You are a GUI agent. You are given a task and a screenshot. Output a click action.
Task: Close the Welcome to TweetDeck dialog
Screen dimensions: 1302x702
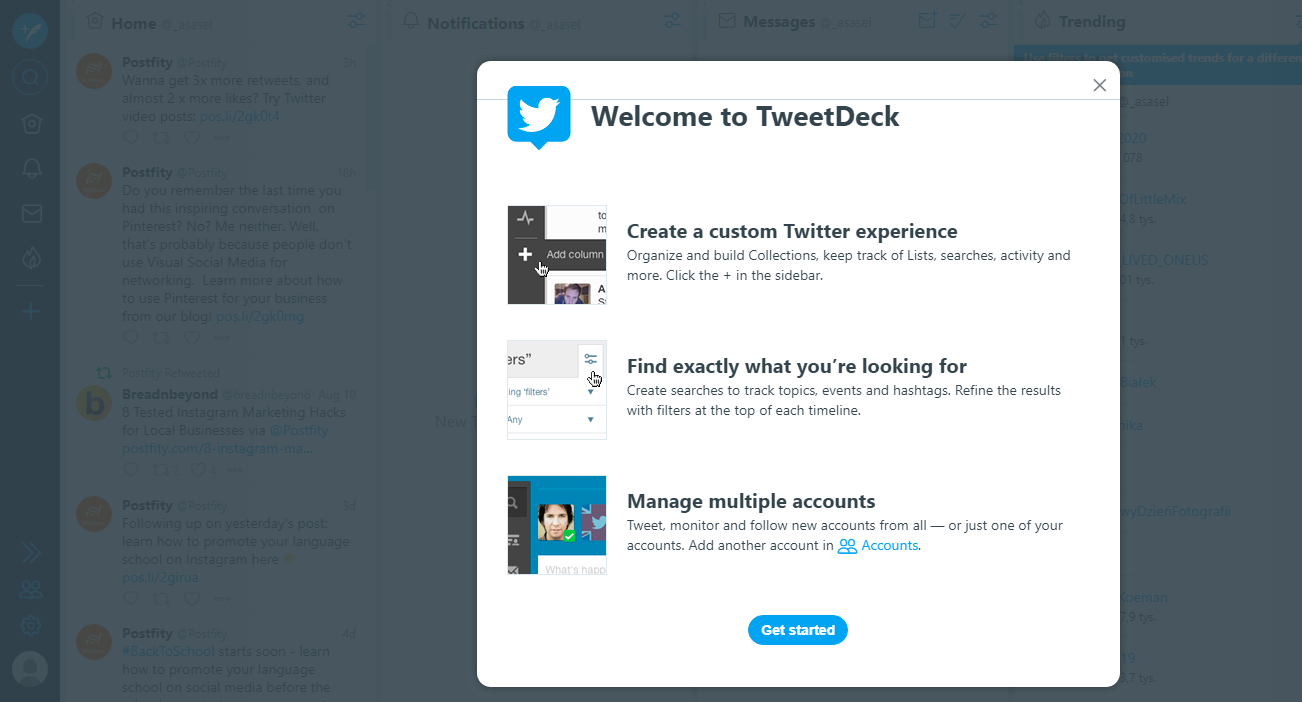click(x=1100, y=85)
